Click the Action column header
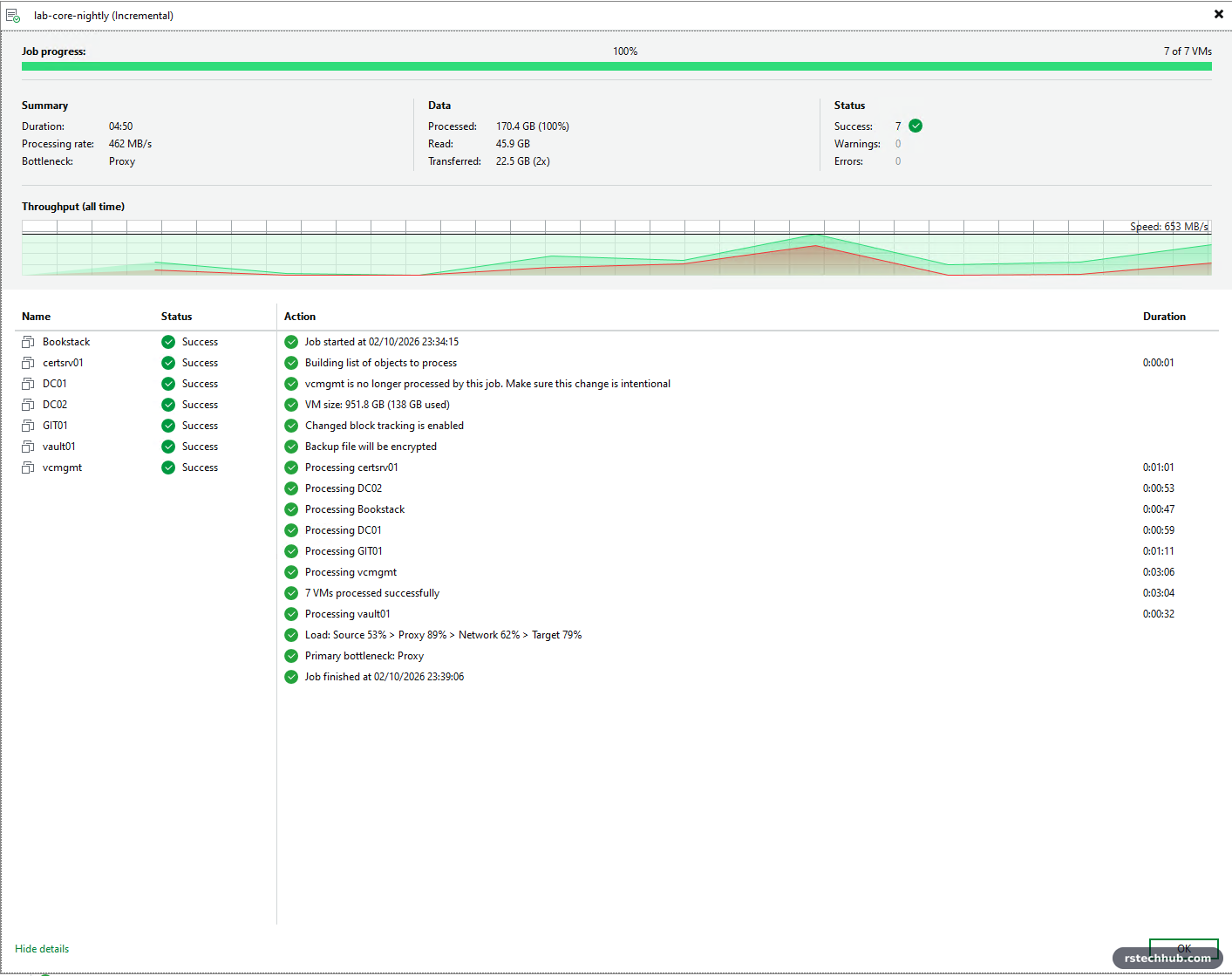Image resolution: width=1232 pixels, height=976 pixels. (300, 317)
